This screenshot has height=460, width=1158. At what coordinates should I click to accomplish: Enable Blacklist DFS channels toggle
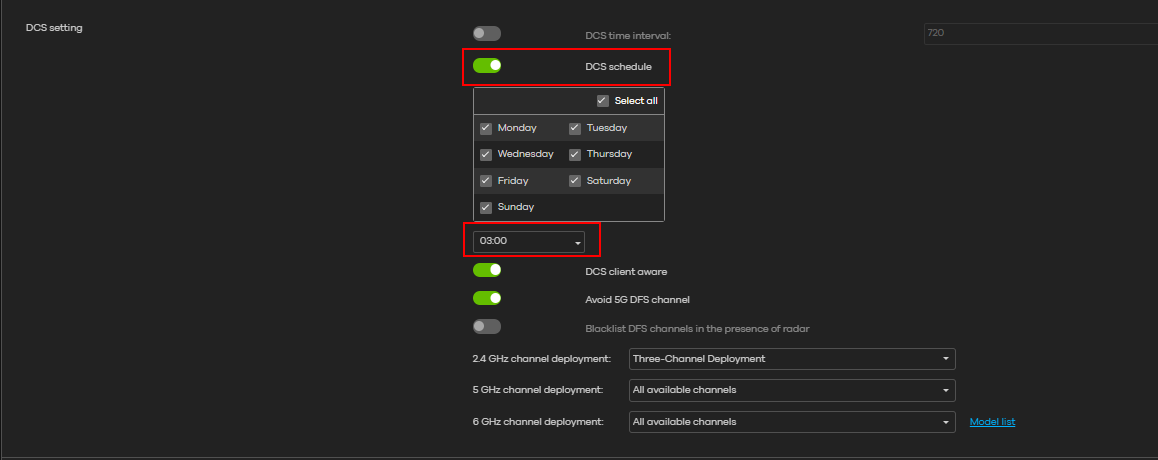click(487, 327)
